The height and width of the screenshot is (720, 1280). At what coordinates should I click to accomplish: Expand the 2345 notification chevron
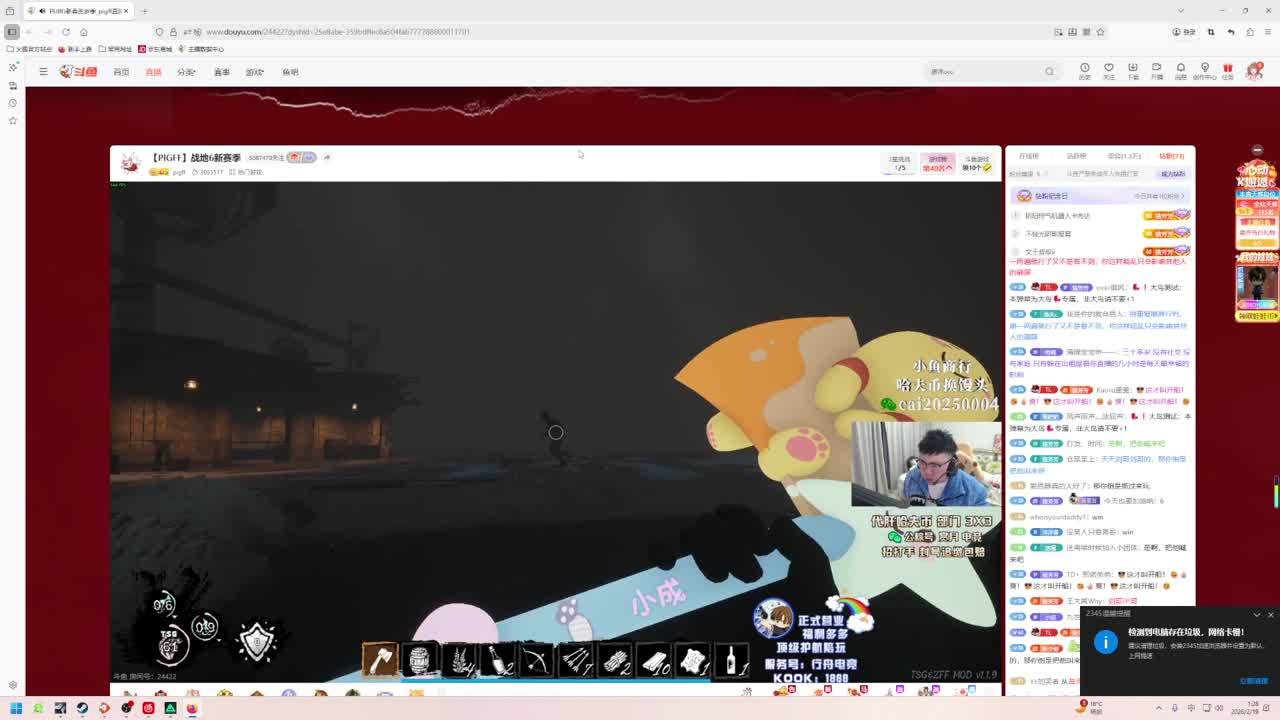[x=1257, y=614]
